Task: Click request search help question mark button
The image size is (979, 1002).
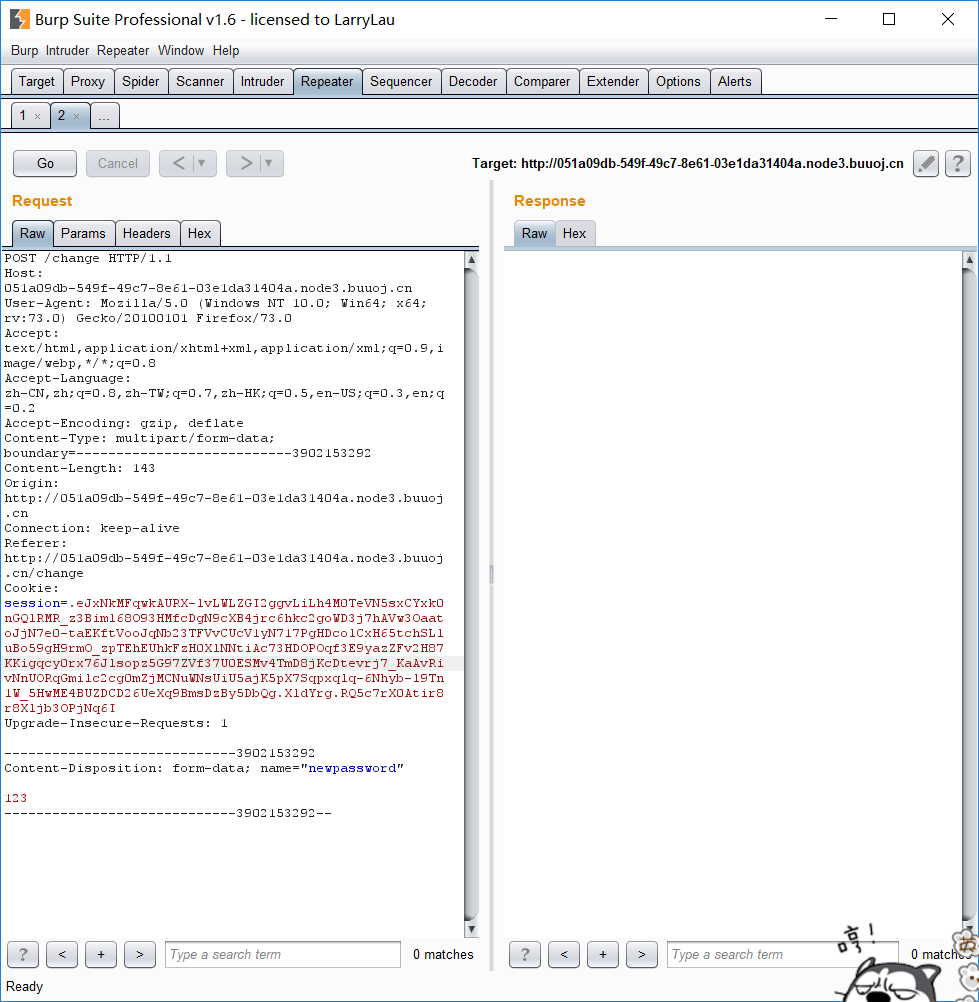Action: [x=23, y=954]
